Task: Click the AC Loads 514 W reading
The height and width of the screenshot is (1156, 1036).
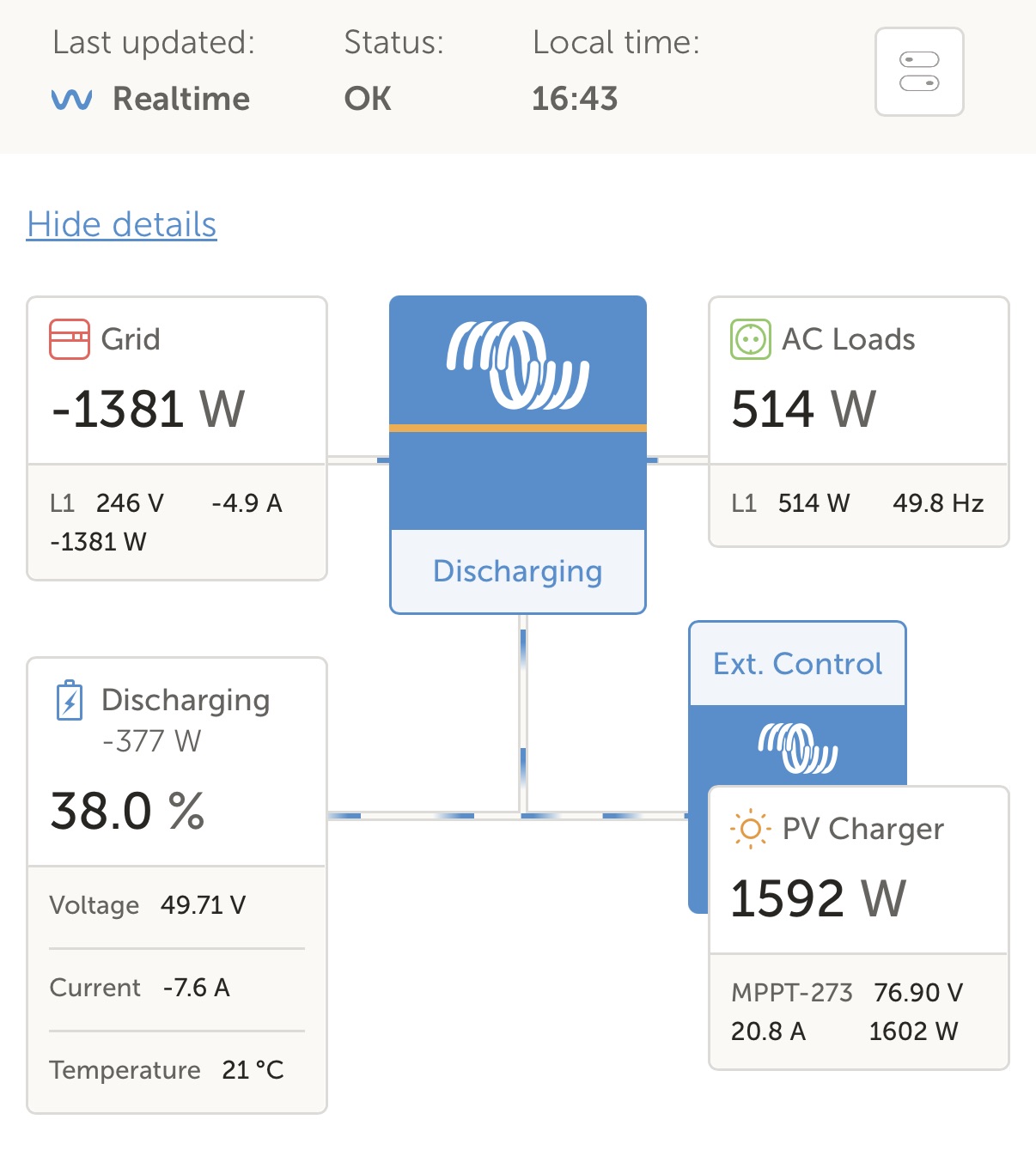Action: (804, 409)
